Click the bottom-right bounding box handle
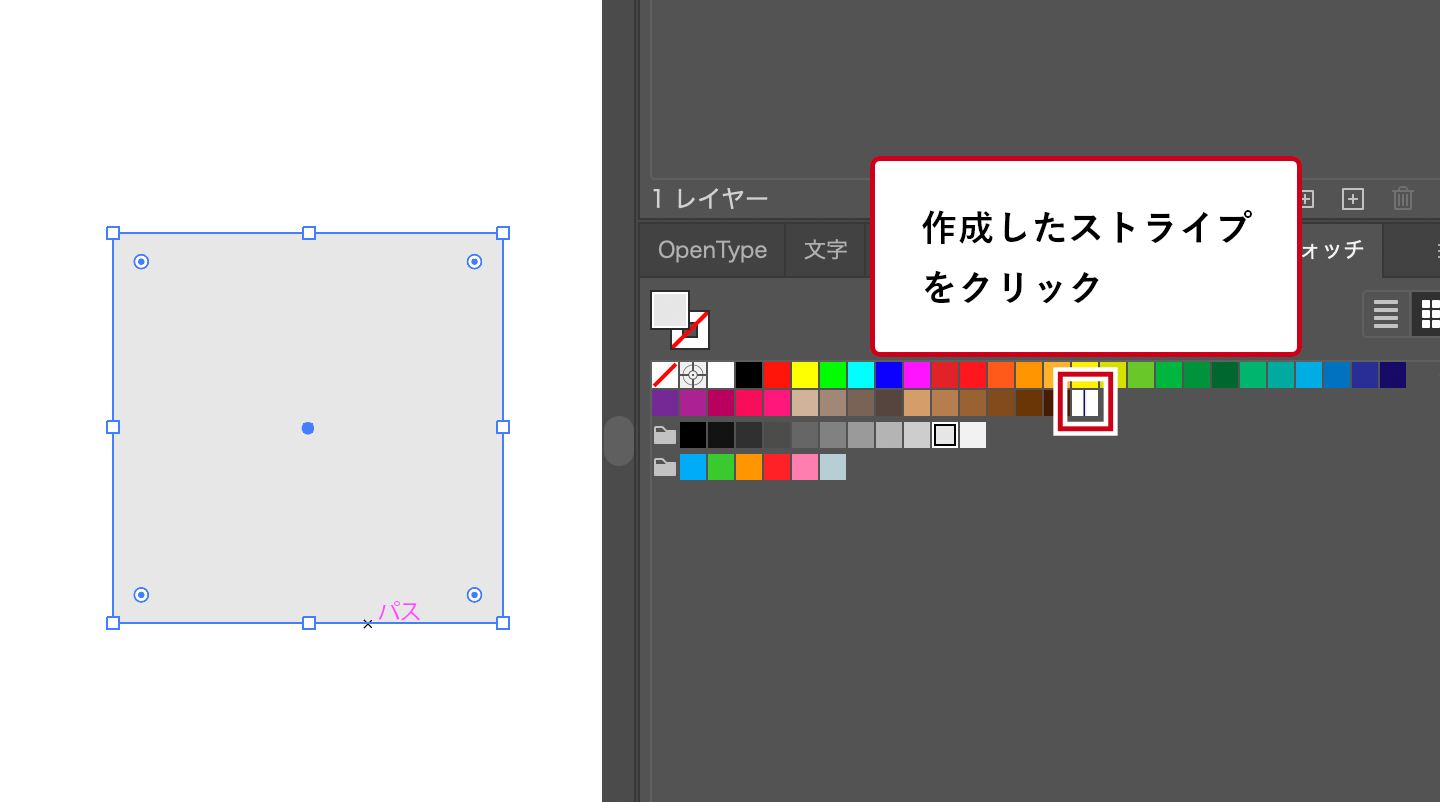 pyautogui.click(x=503, y=623)
